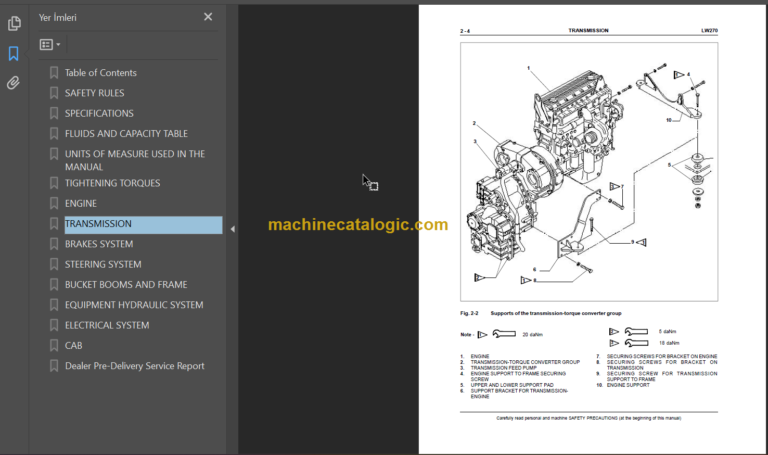The image size is (768, 455).
Task: Open the Attachments paperclip panel icon
Action: (x=14, y=83)
